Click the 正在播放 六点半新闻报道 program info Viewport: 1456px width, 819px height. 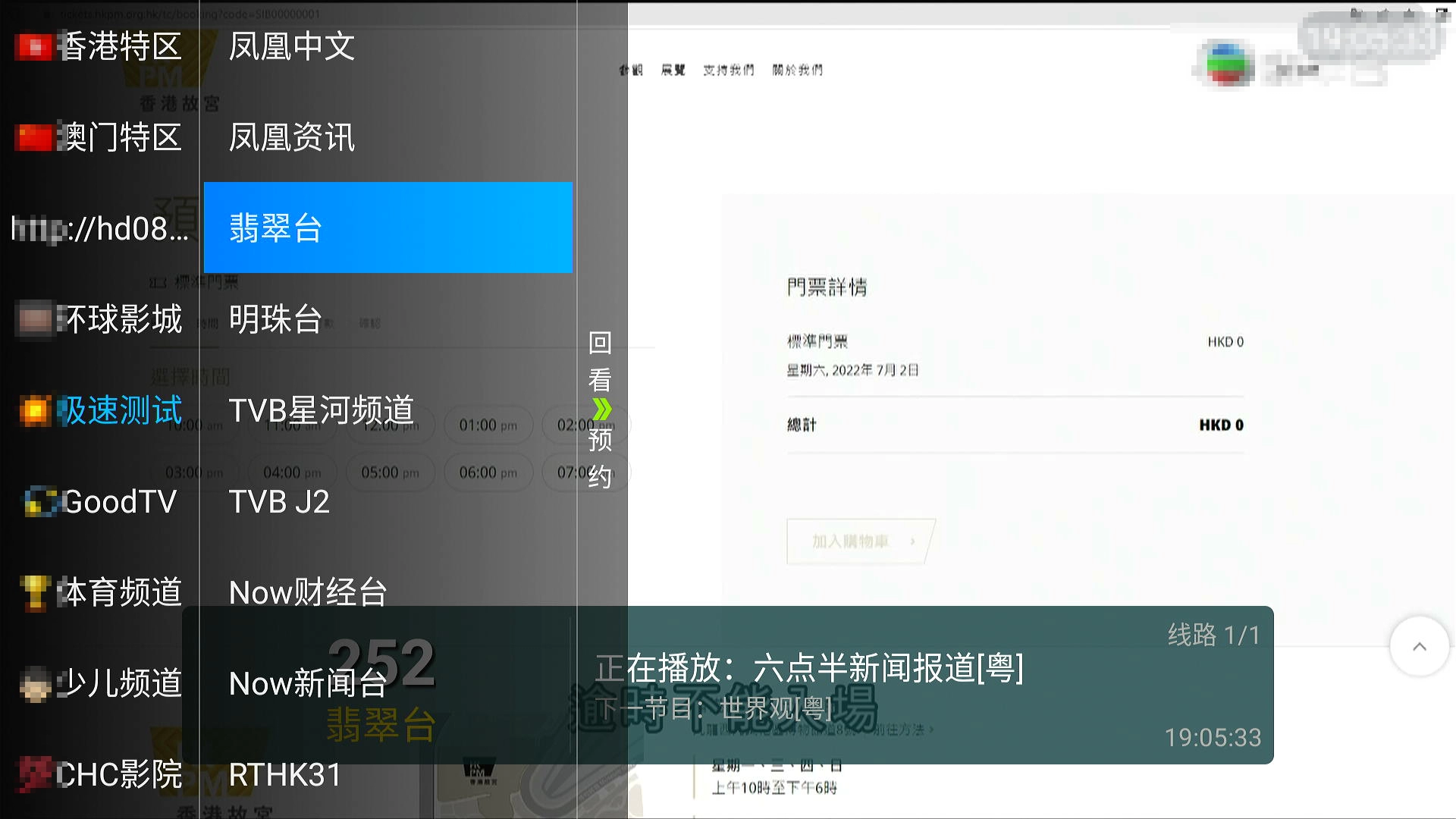click(x=809, y=668)
